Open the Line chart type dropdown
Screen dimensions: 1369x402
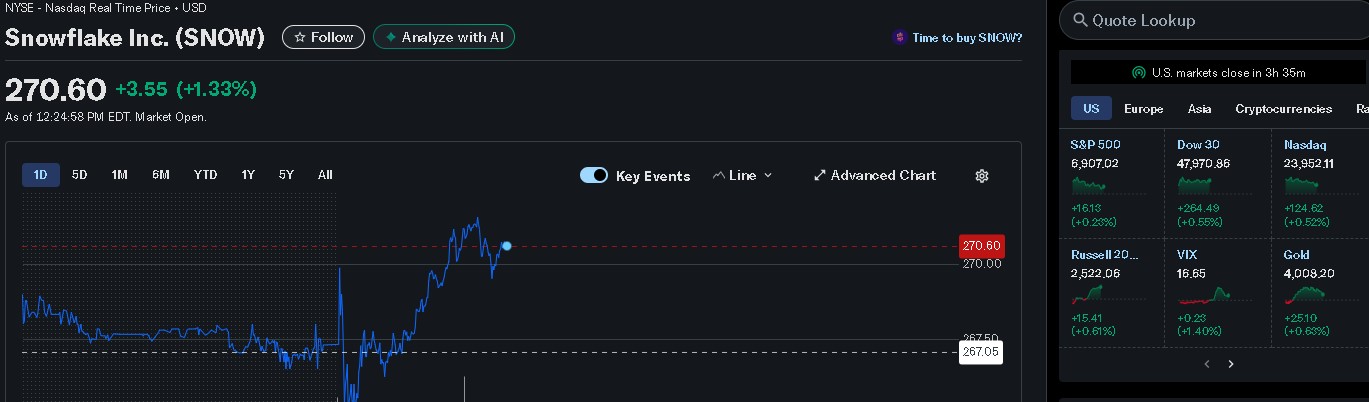point(742,176)
